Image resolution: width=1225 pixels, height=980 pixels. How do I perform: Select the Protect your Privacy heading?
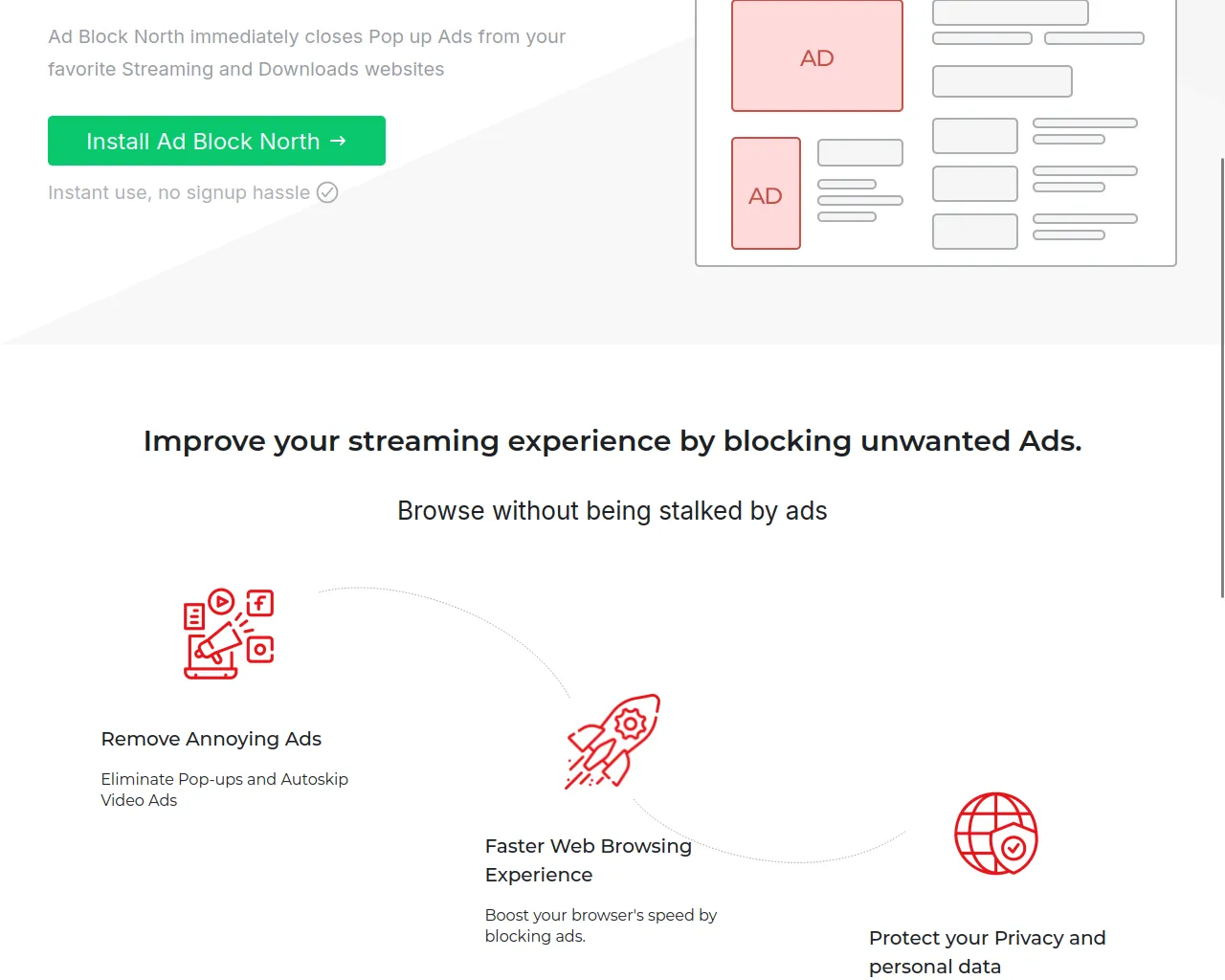click(987, 951)
